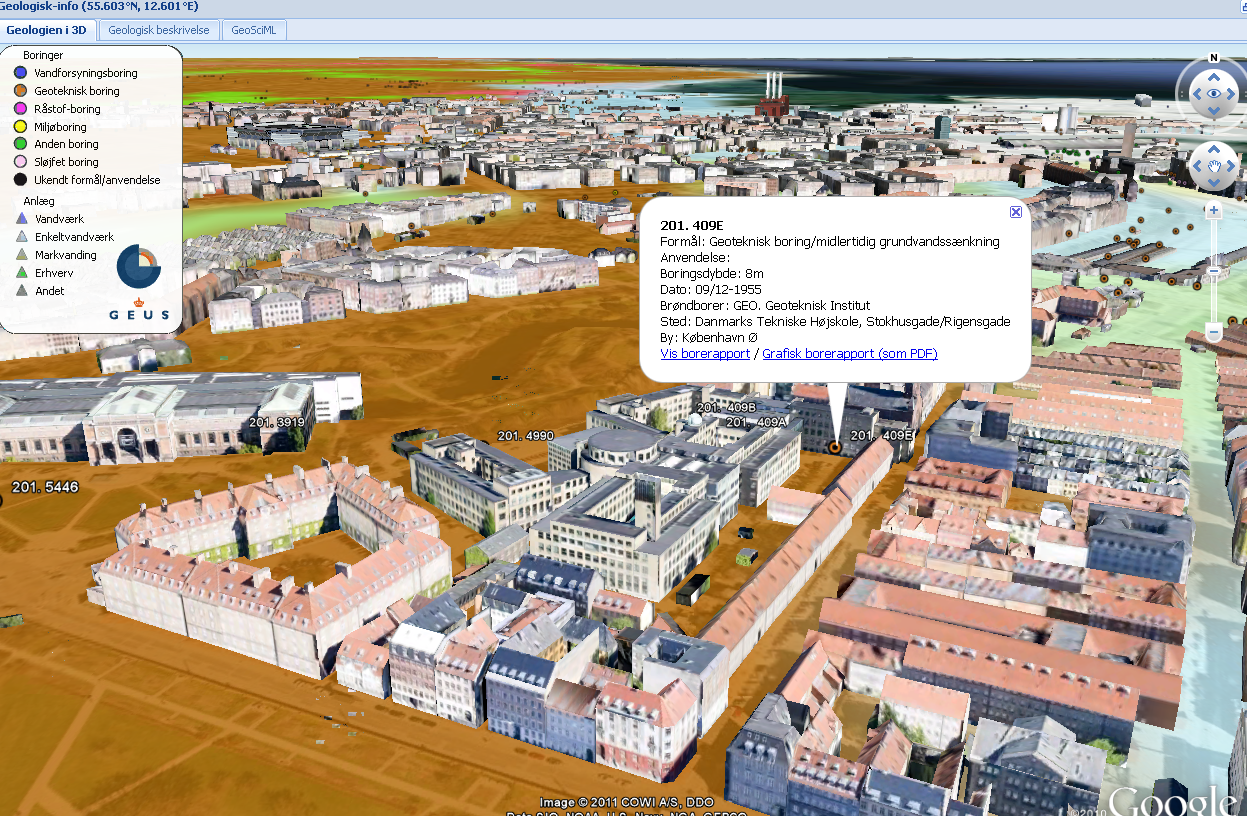Toggle the Sløjfet boring layer symbol
The image size is (1247, 816).
20,161
